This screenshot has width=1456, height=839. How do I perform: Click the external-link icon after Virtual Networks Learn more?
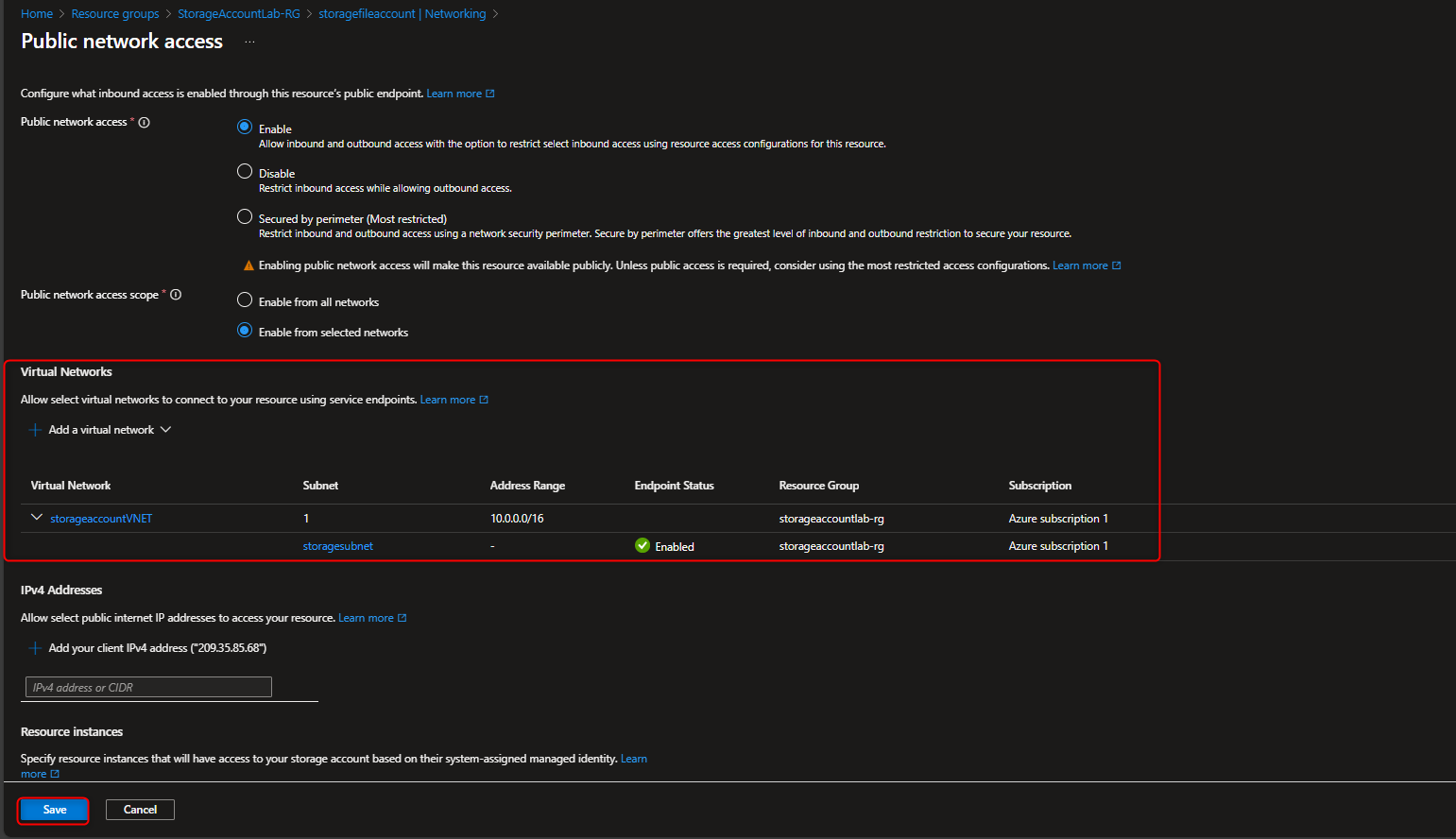tap(486, 399)
